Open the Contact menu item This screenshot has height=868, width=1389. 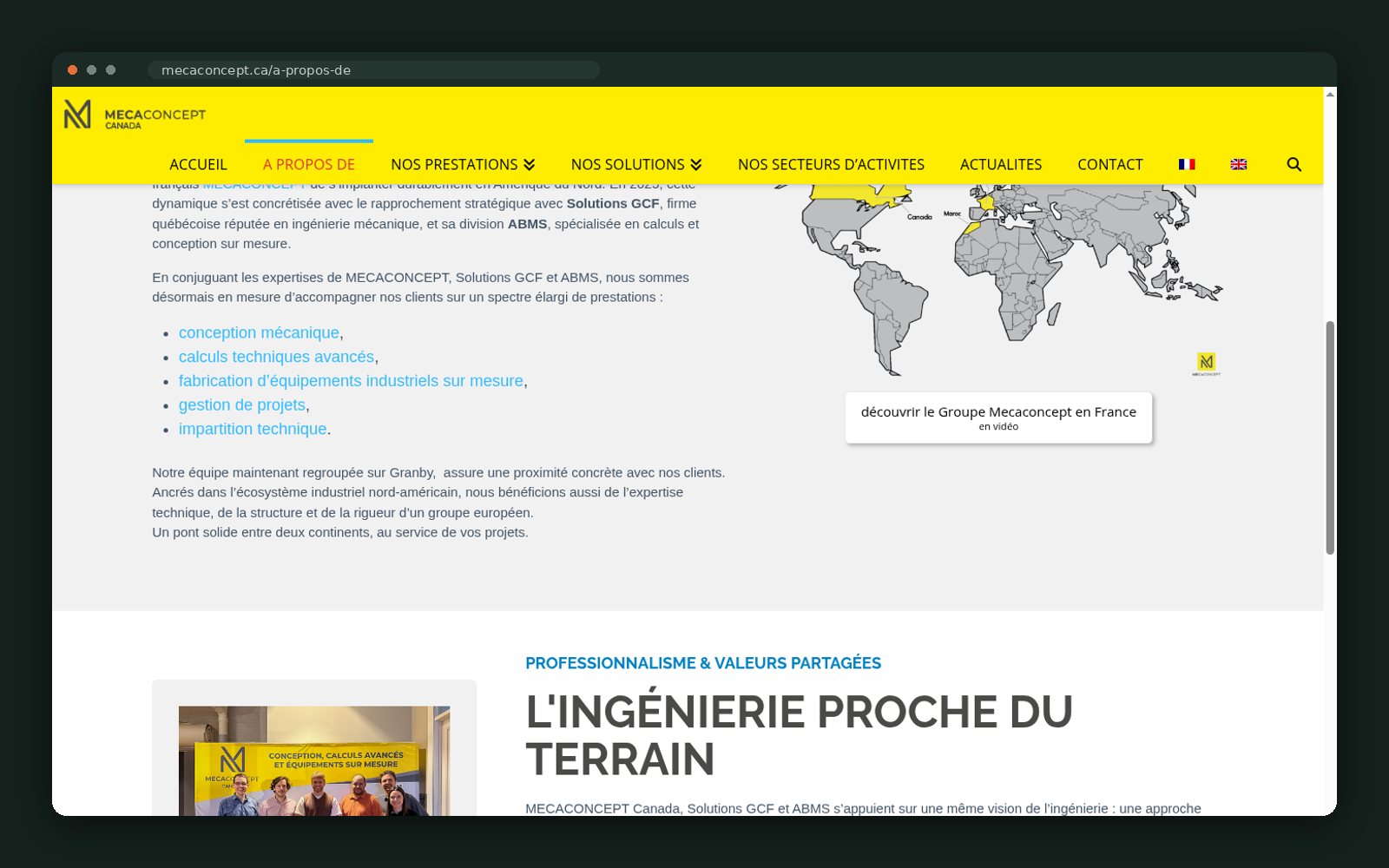(x=1109, y=164)
